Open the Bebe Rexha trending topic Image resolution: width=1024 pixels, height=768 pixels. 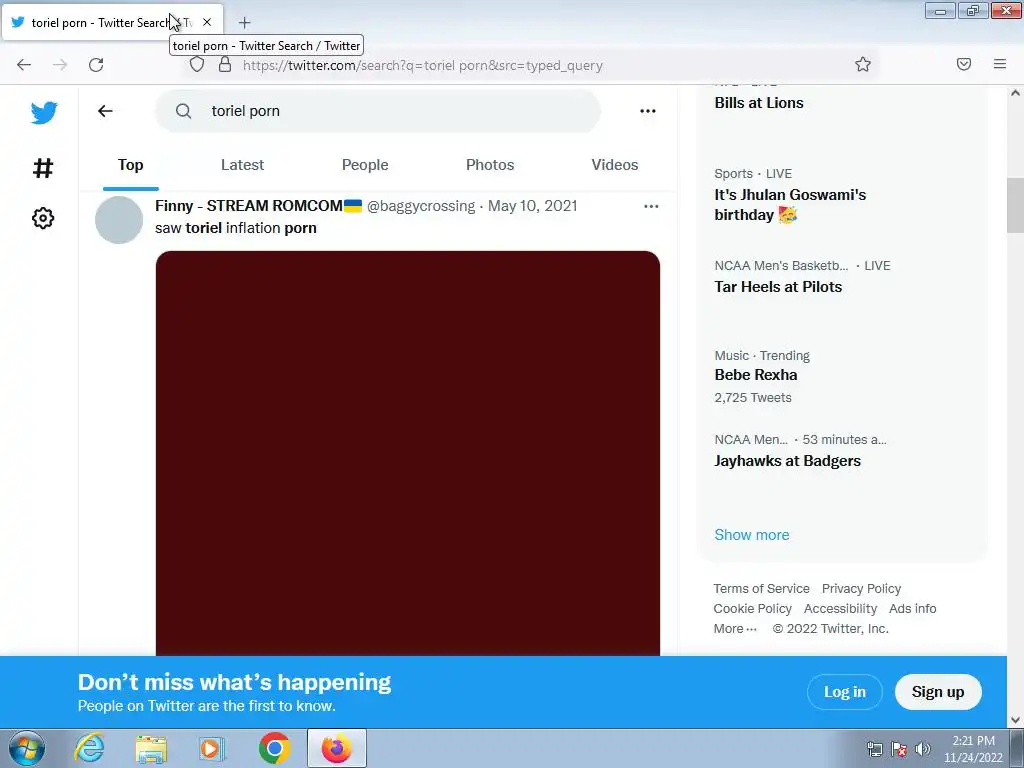coord(756,375)
